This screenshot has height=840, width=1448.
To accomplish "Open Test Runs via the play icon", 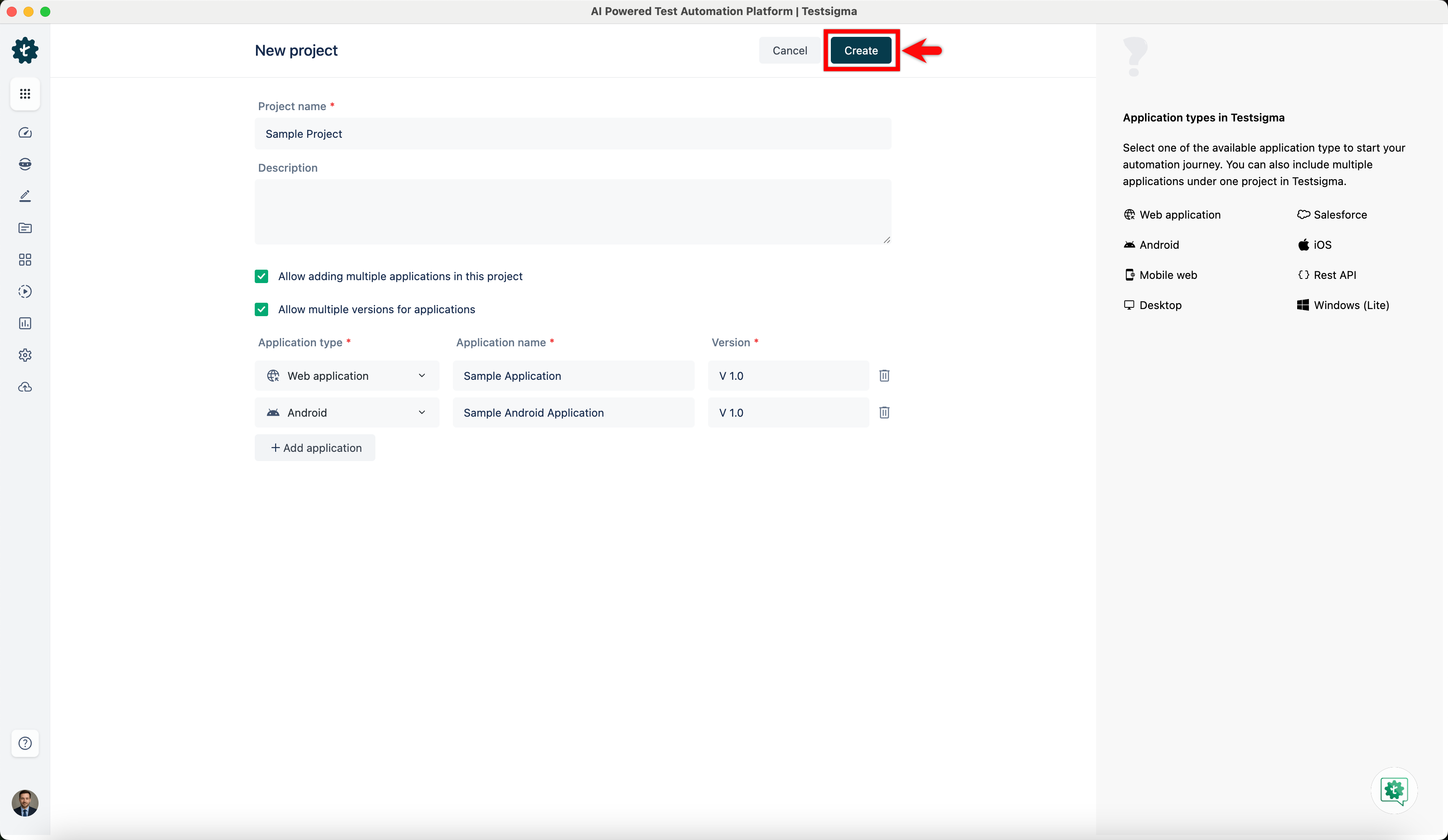I will coord(25,291).
